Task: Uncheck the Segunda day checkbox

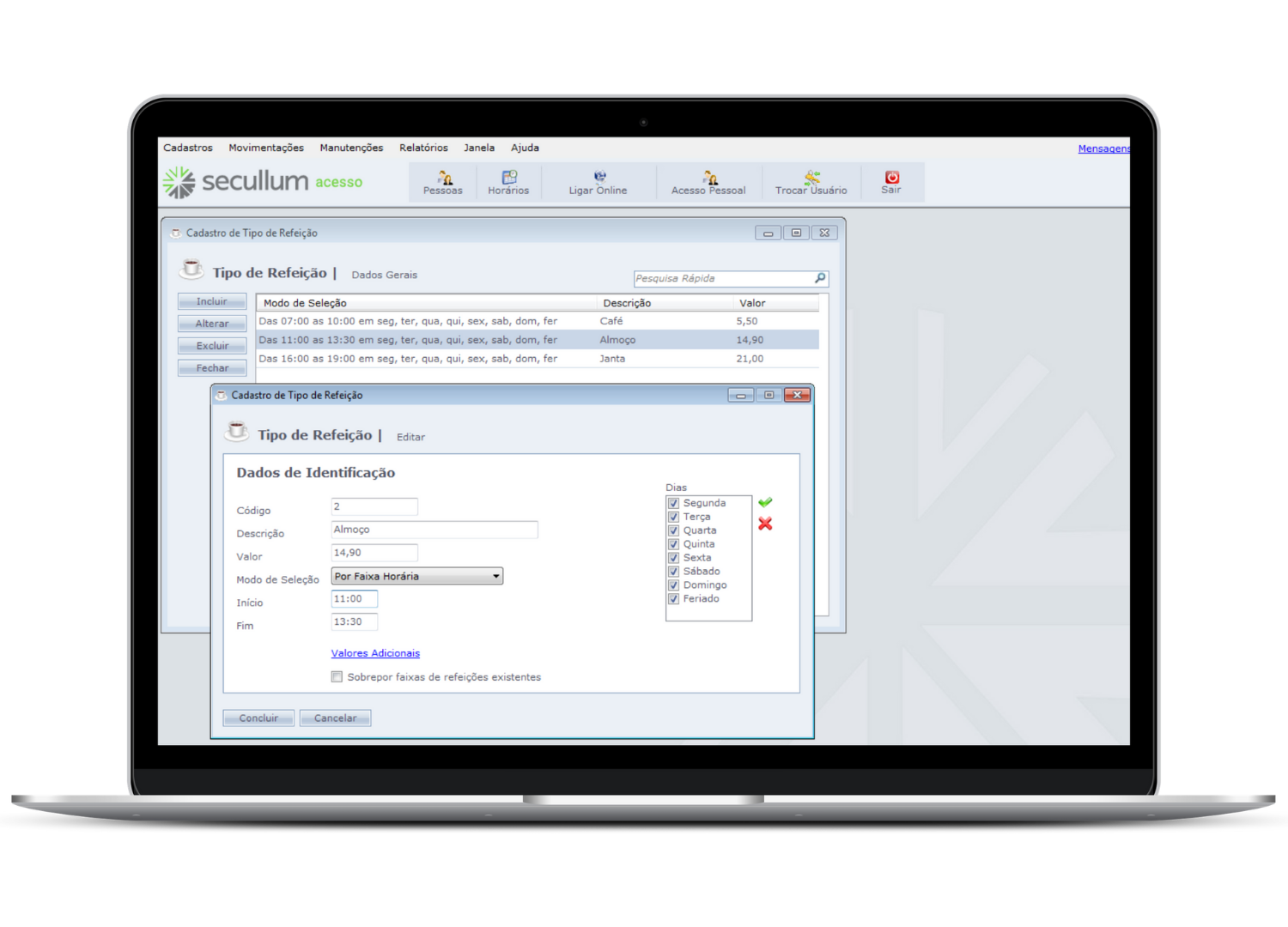Action: [x=674, y=503]
